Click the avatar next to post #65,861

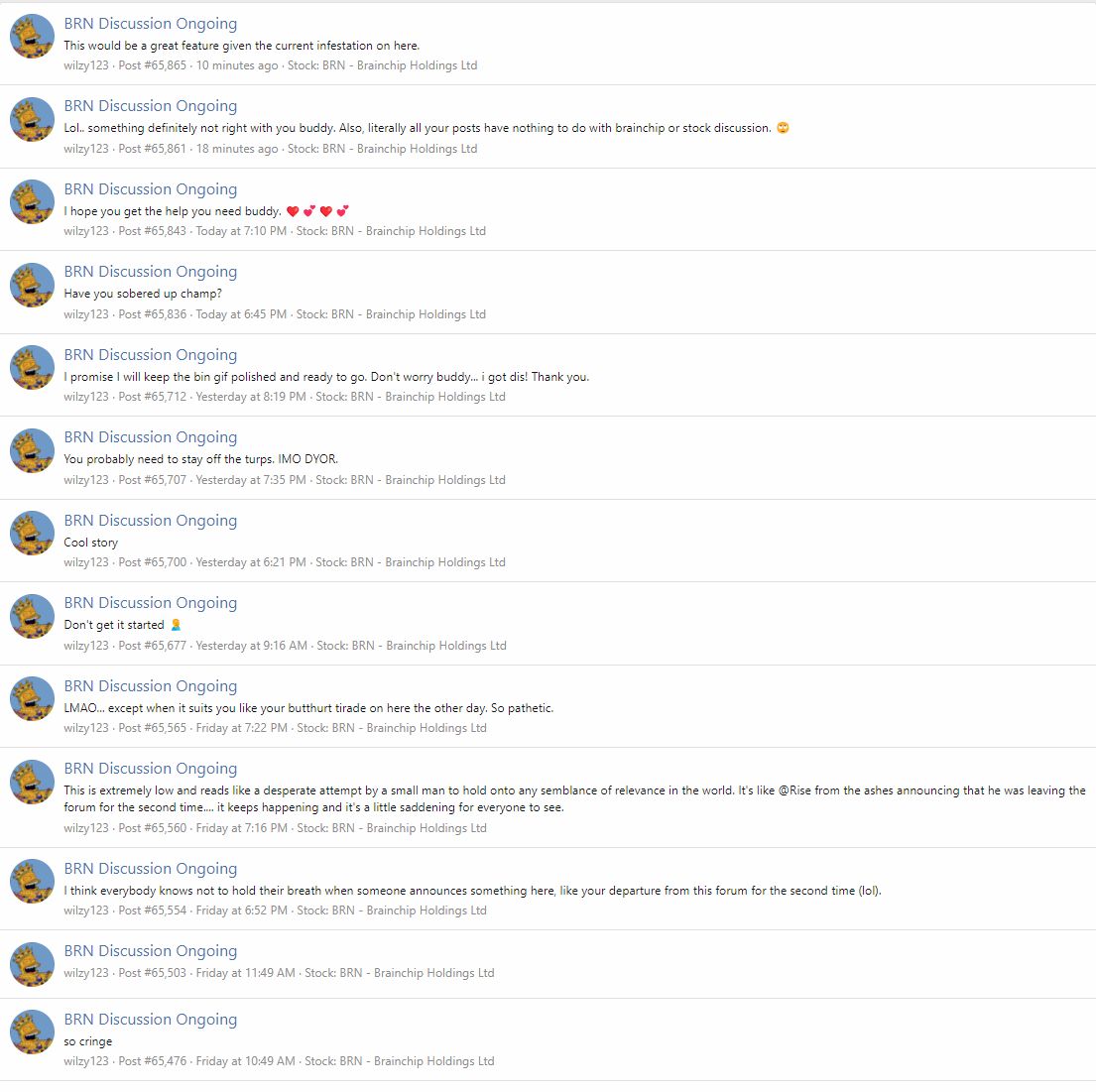click(x=32, y=119)
